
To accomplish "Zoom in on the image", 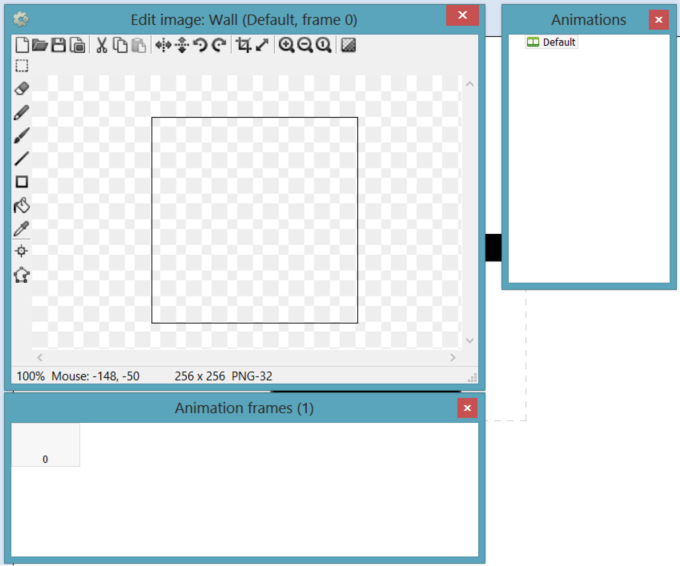I will tap(286, 45).
